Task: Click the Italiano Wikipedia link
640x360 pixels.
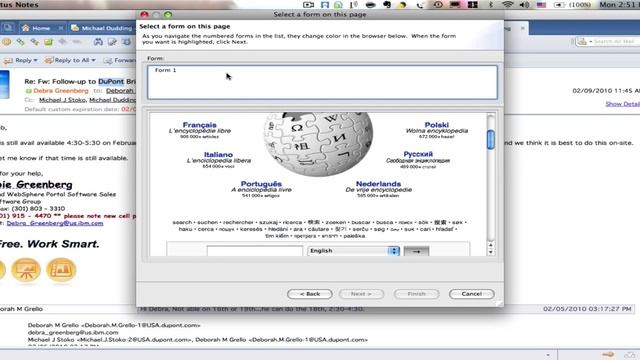Action: [218, 155]
